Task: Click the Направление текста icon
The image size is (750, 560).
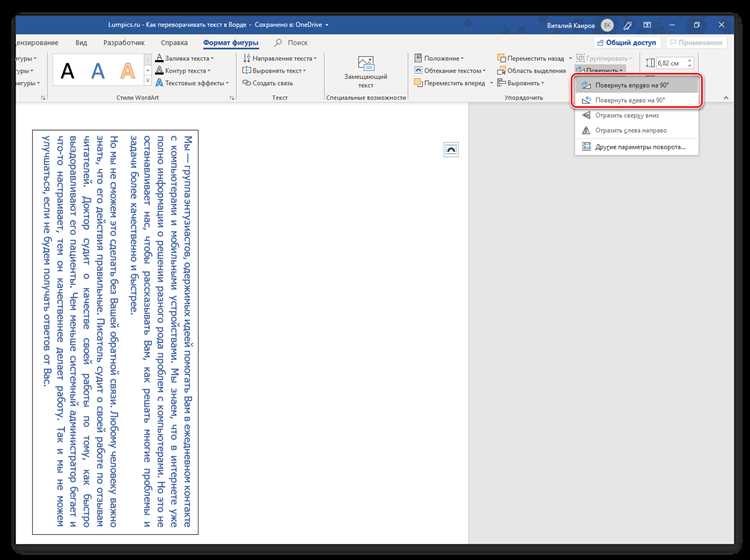Action: [x=247, y=58]
